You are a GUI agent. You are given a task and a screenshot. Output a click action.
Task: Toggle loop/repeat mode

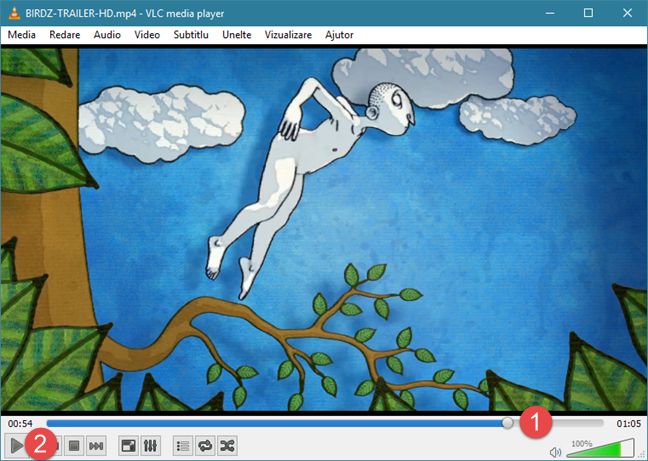205,446
